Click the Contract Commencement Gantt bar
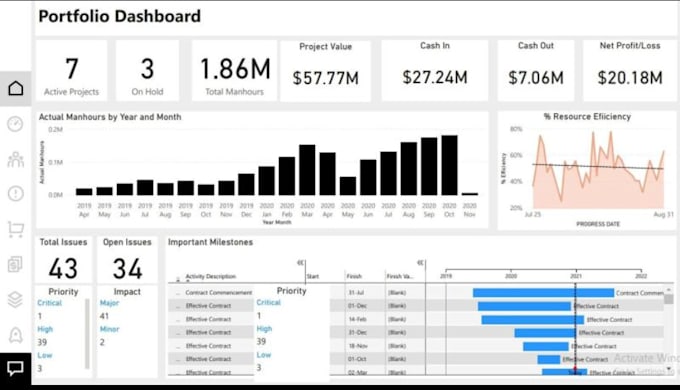Image resolution: width=680 pixels, height=390 pixels. click(543, 293)
